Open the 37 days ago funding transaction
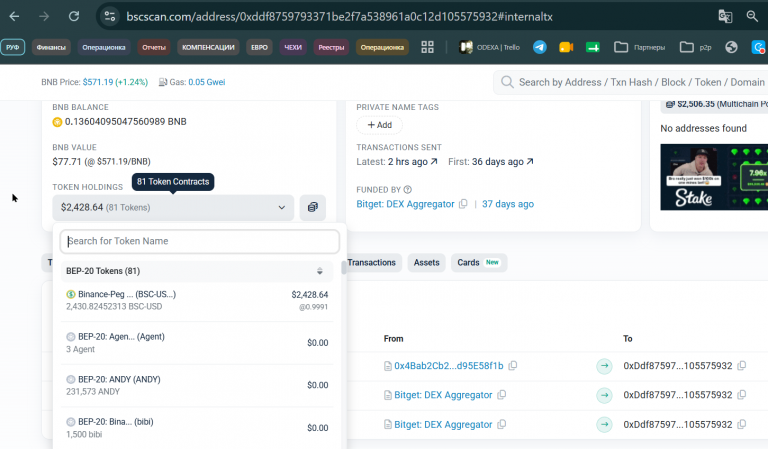 508,204
